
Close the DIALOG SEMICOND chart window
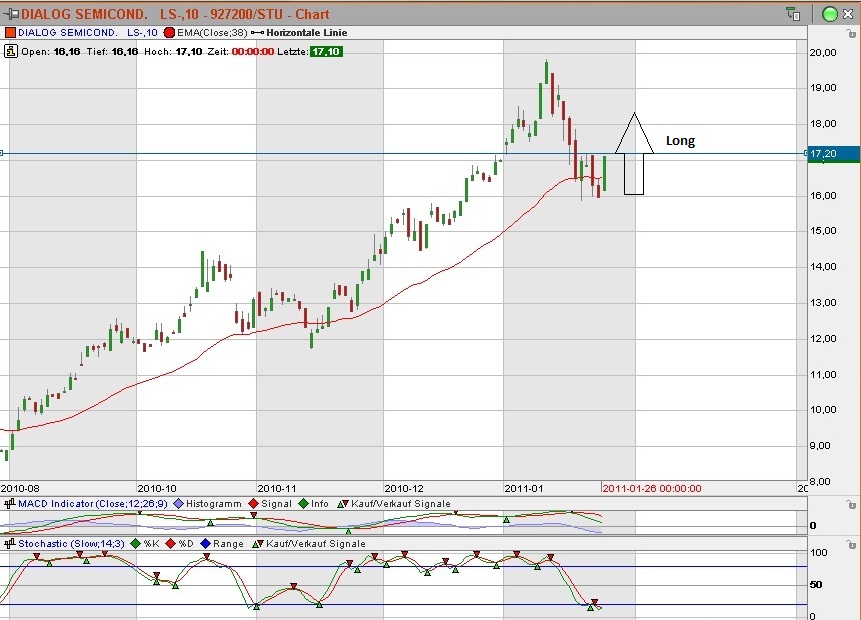(x=848, y=14)
